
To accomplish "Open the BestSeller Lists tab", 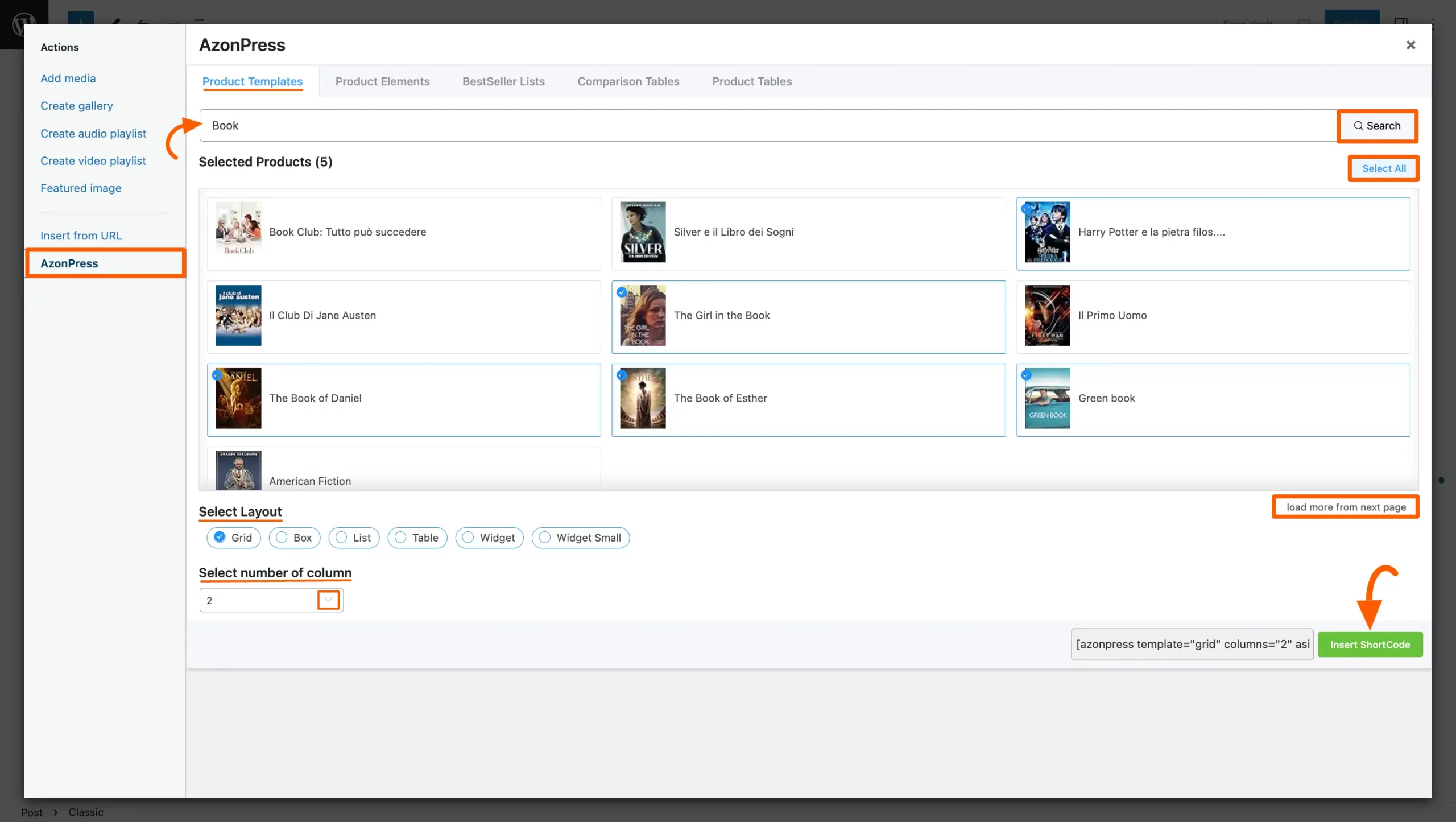I will pyautogui.click(x=503, y=81).
